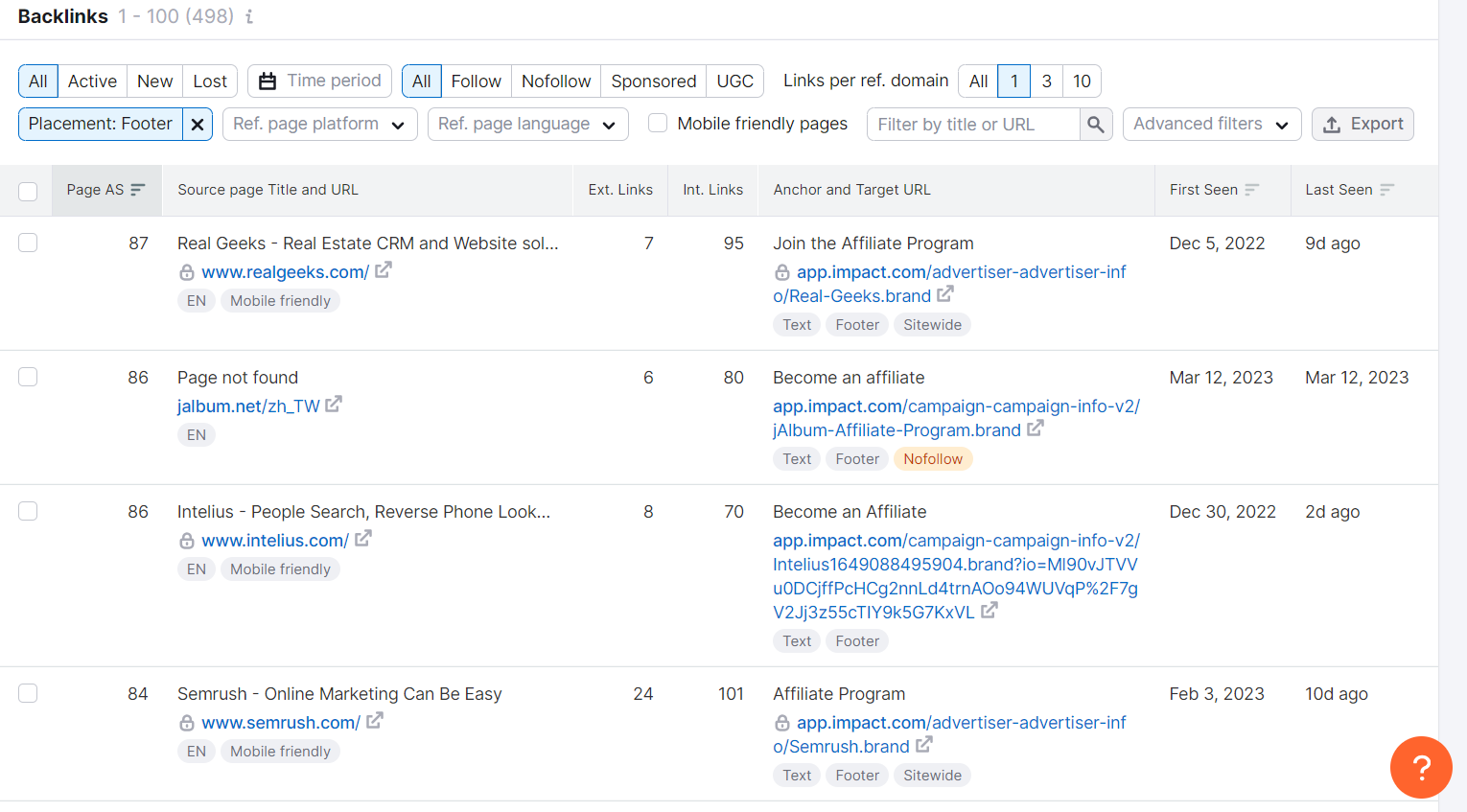
Task: Click the Filter by title or URL field
Action: (973, 125)
